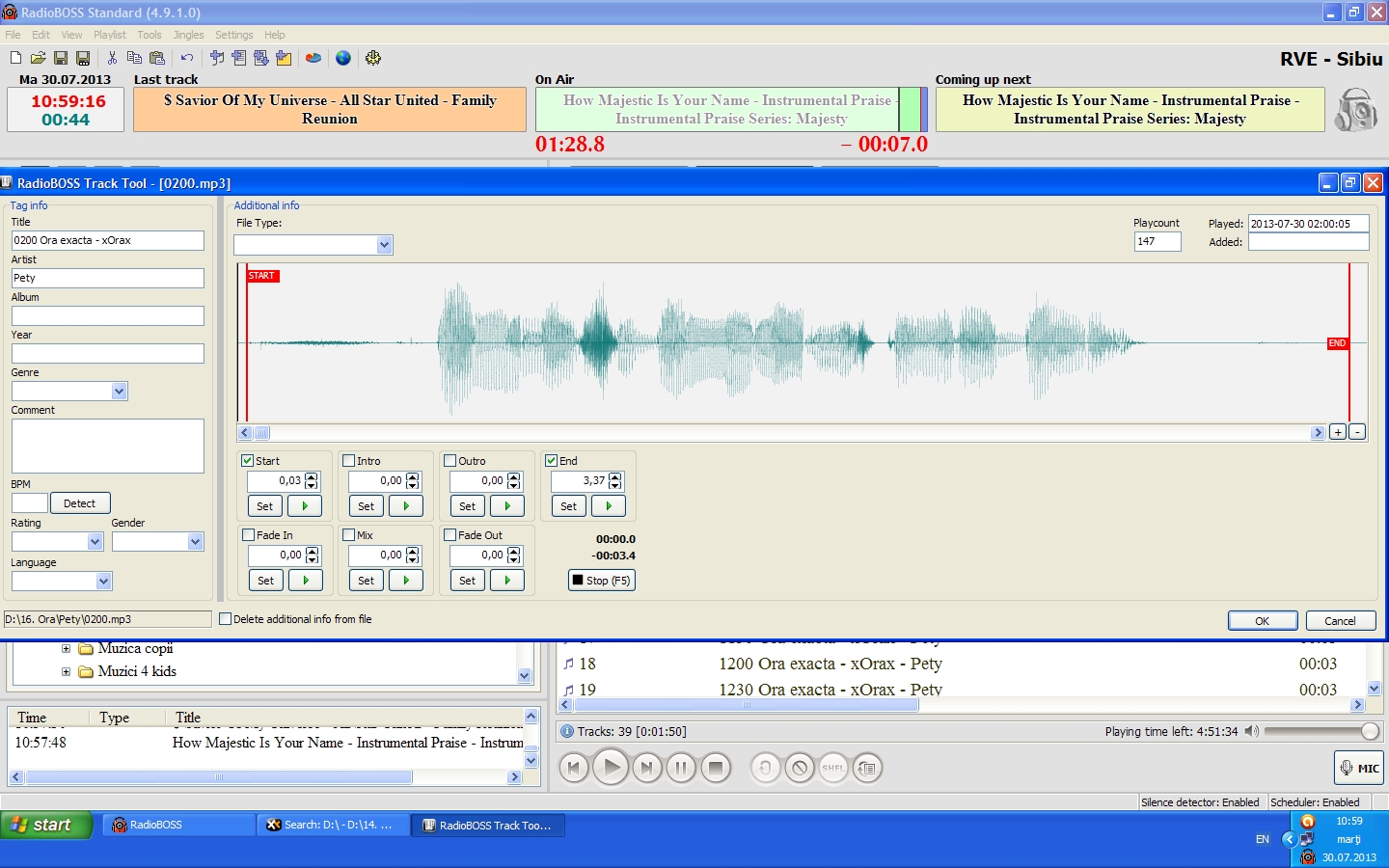Open the File menu

click(x=13, y=35)
